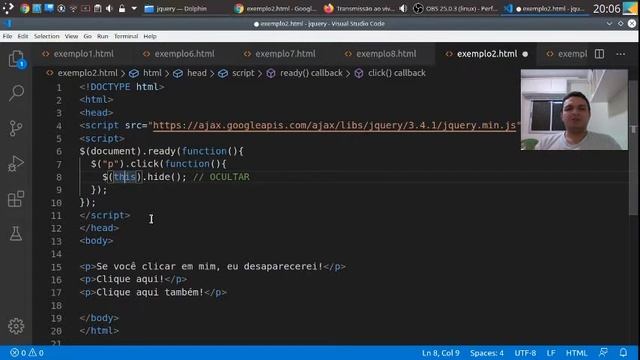Viewport: 640px width, 360px height.
Task: Open notifications bell in status bar
Action: (623, 353)
